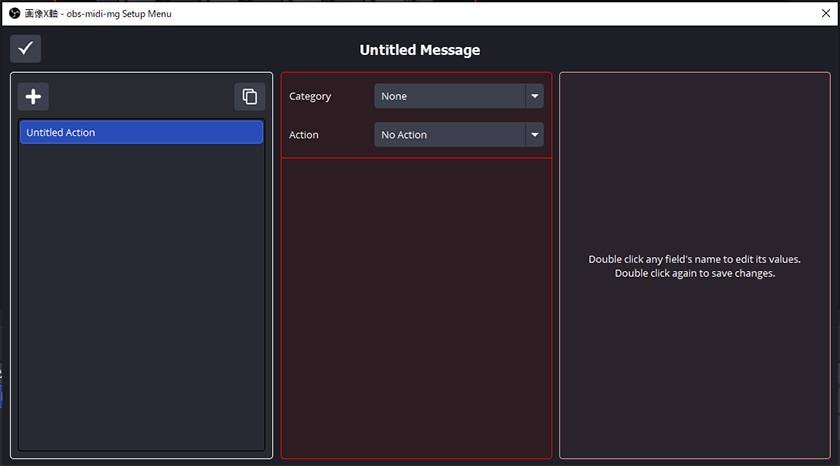Expand the Action combo box arrow
This screenshot has height=466, width=840.
535,135
